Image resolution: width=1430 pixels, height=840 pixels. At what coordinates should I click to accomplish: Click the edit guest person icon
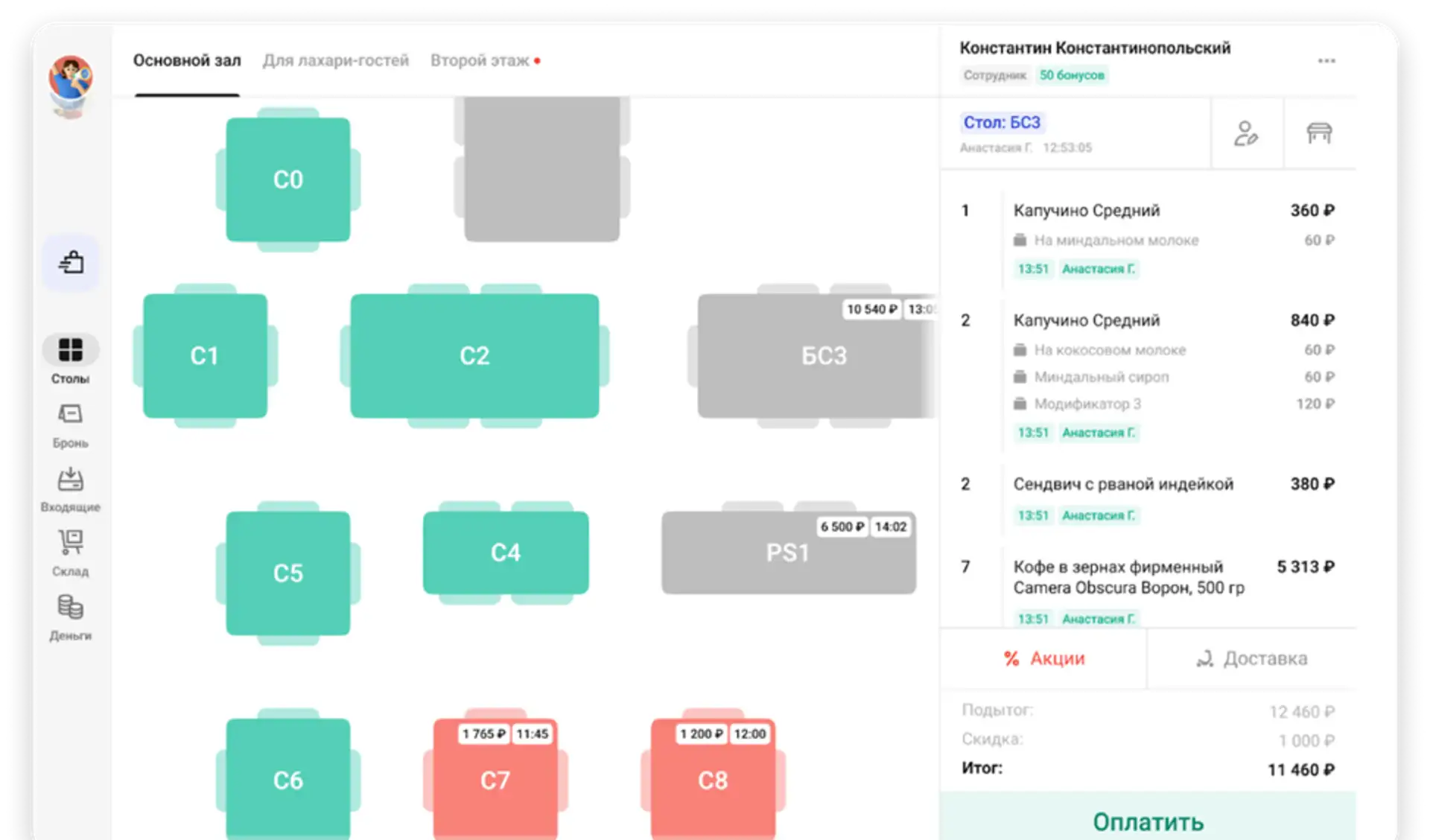coord(1246,134)
